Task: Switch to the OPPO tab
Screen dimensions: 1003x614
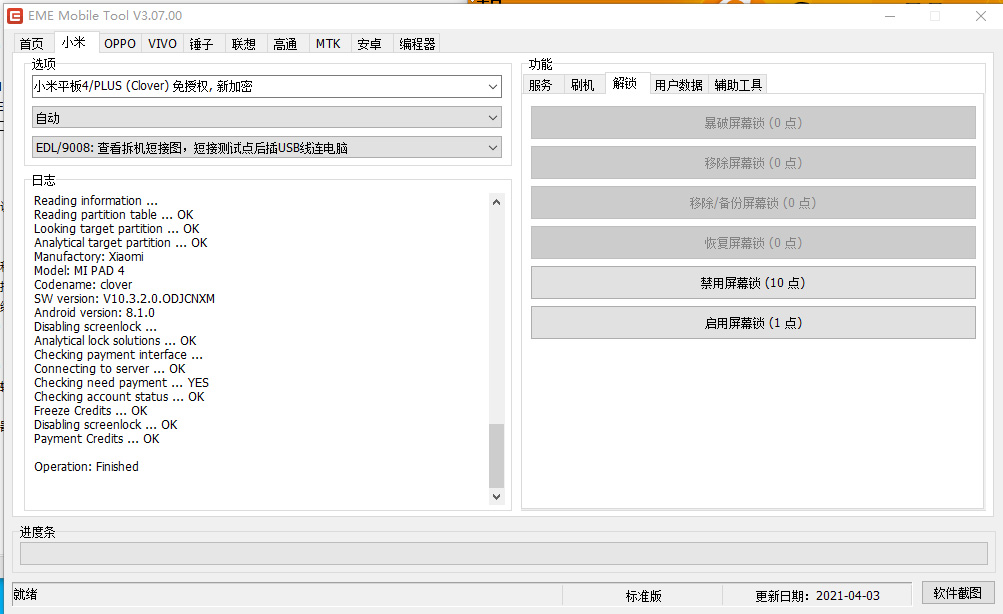Action: (120, 43)
